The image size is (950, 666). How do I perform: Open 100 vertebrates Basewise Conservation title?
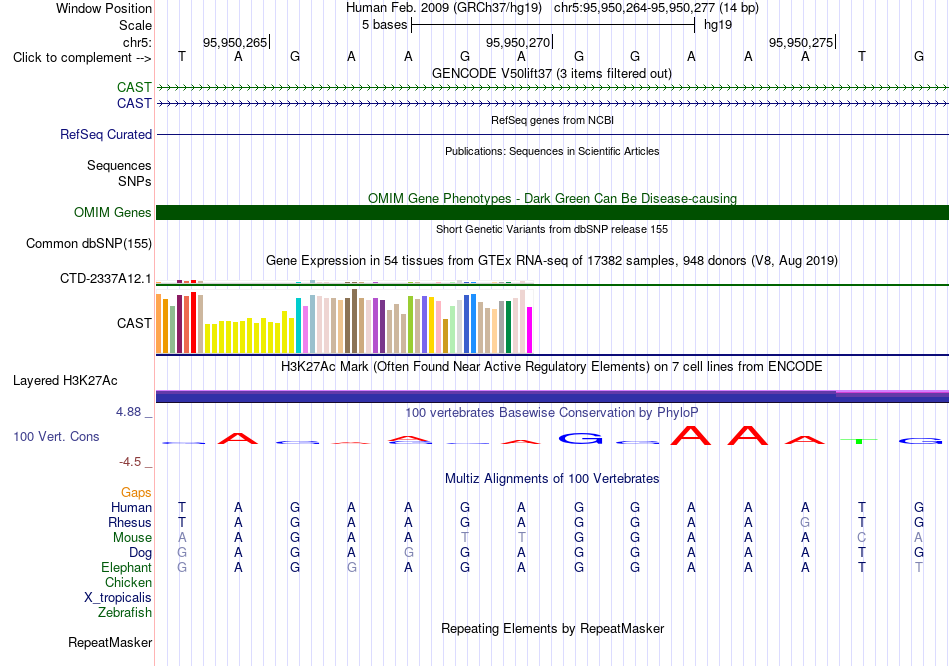(551, 413)
